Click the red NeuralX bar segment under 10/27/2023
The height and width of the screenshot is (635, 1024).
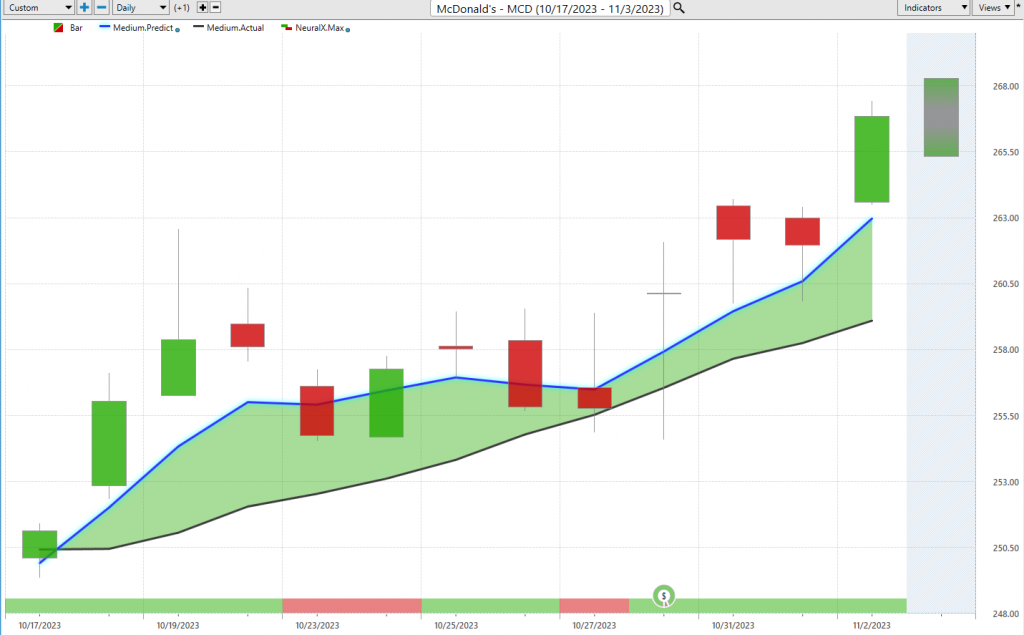coord(594,606)
